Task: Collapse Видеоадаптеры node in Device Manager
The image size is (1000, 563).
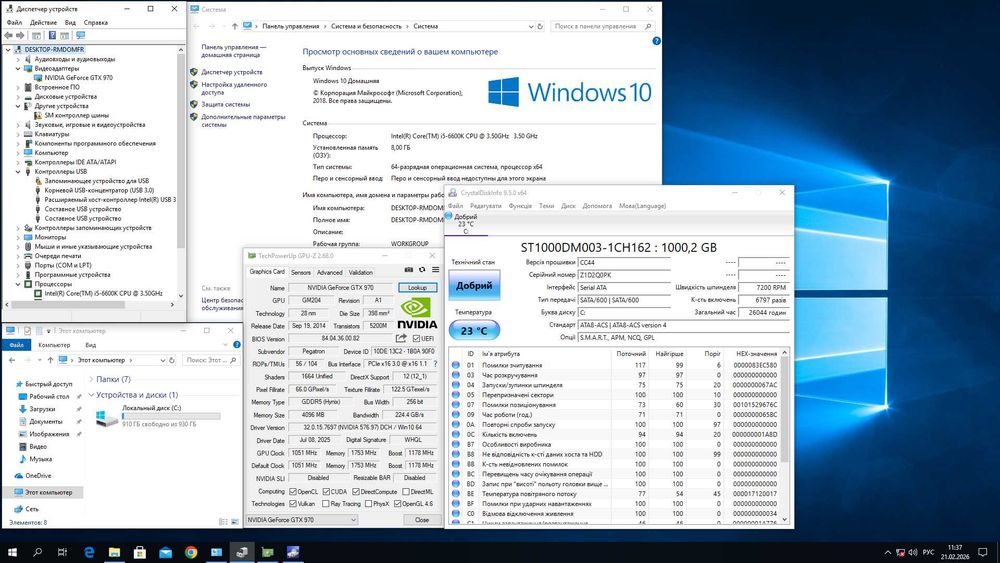Action: coord(18,68)
